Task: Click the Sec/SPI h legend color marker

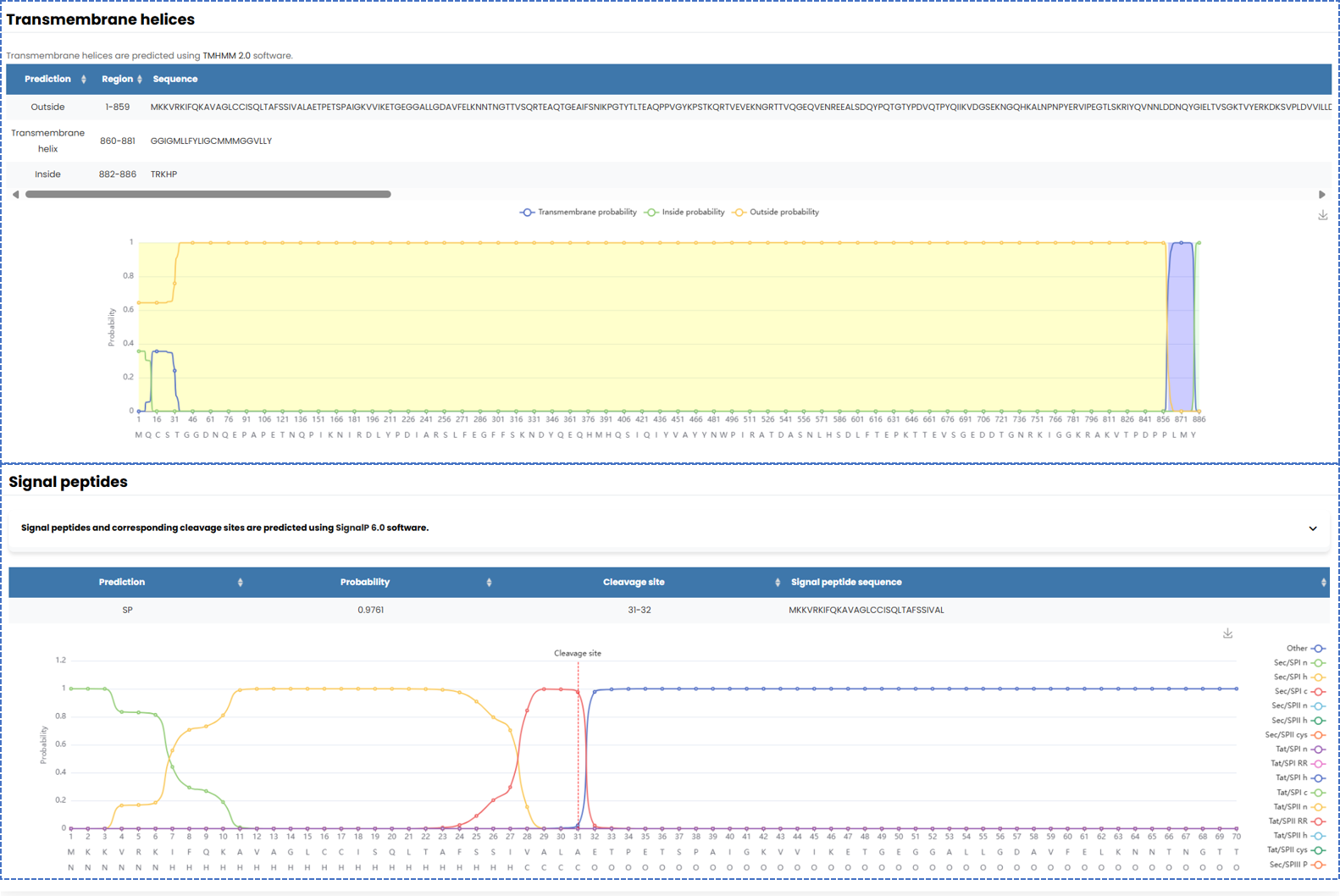Action: click(1318, 678)
